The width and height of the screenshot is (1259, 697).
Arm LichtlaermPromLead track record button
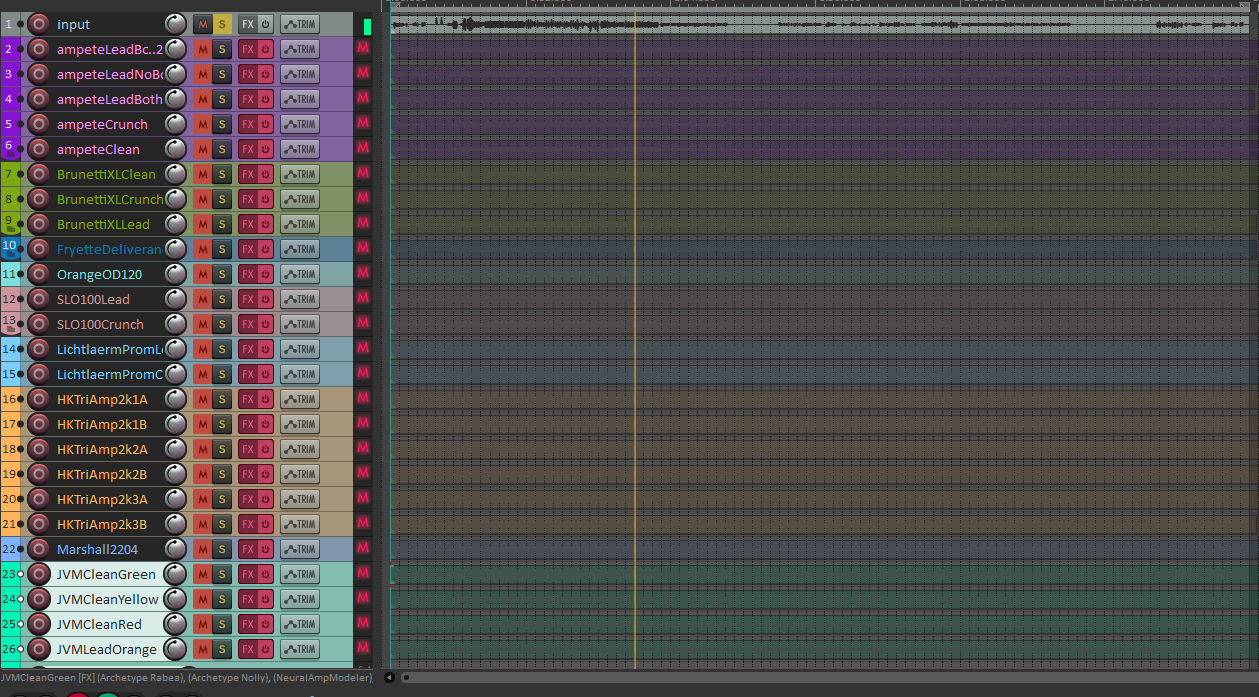(x=39, y=349)
